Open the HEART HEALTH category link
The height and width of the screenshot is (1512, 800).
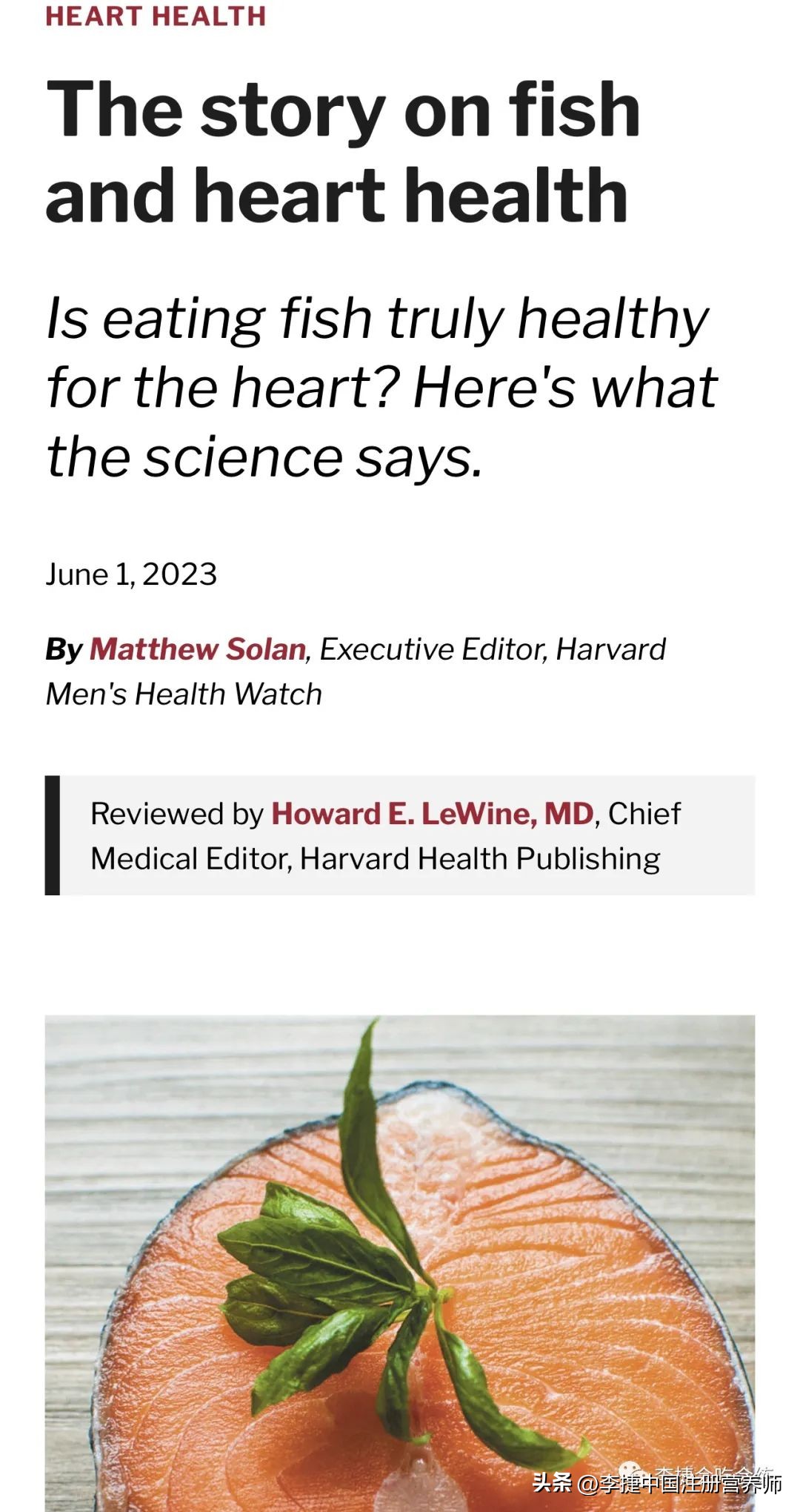point(156,16)
